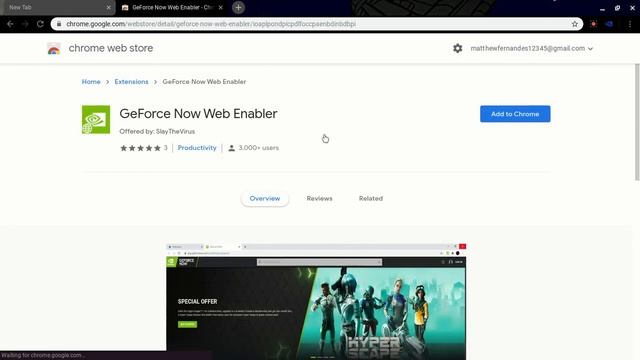The width and height of the screenshot is (640, 360).
Task: Reload the page with the refresh icon
Action: pyautogui.click(x=40, y=24)
